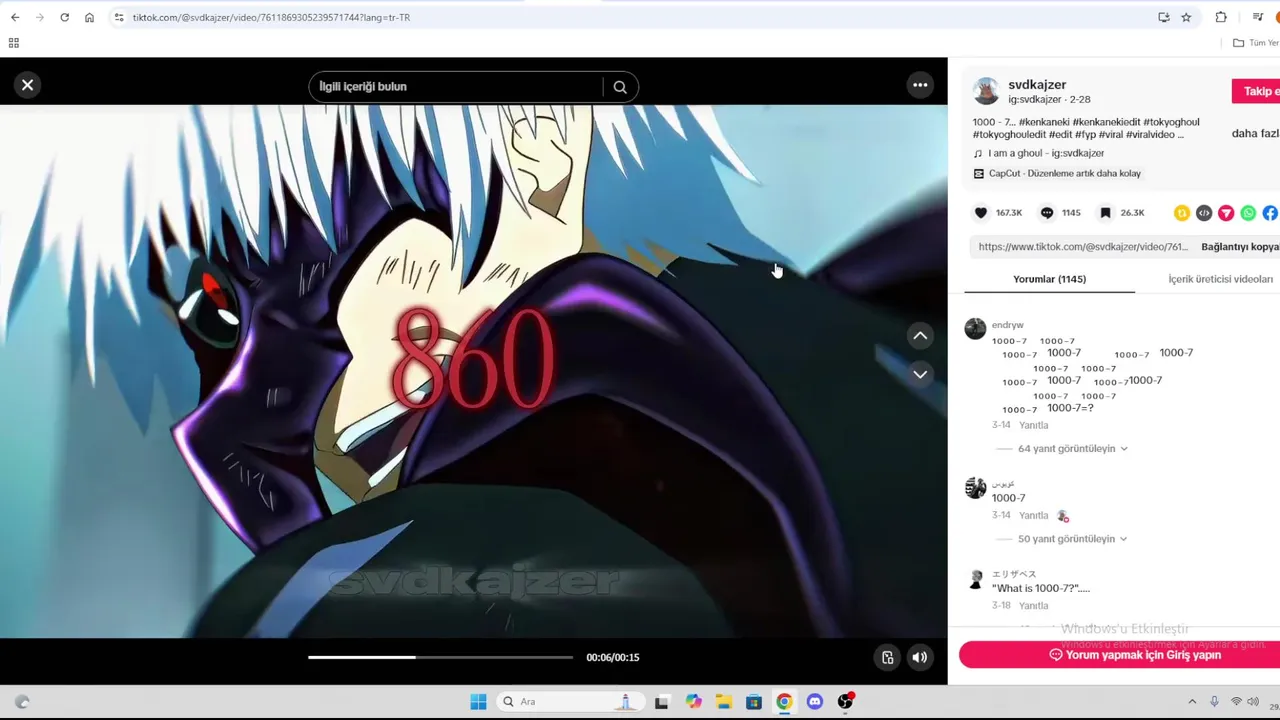
Task: Open endryw's commenter avatar
Action: point(975,329)
